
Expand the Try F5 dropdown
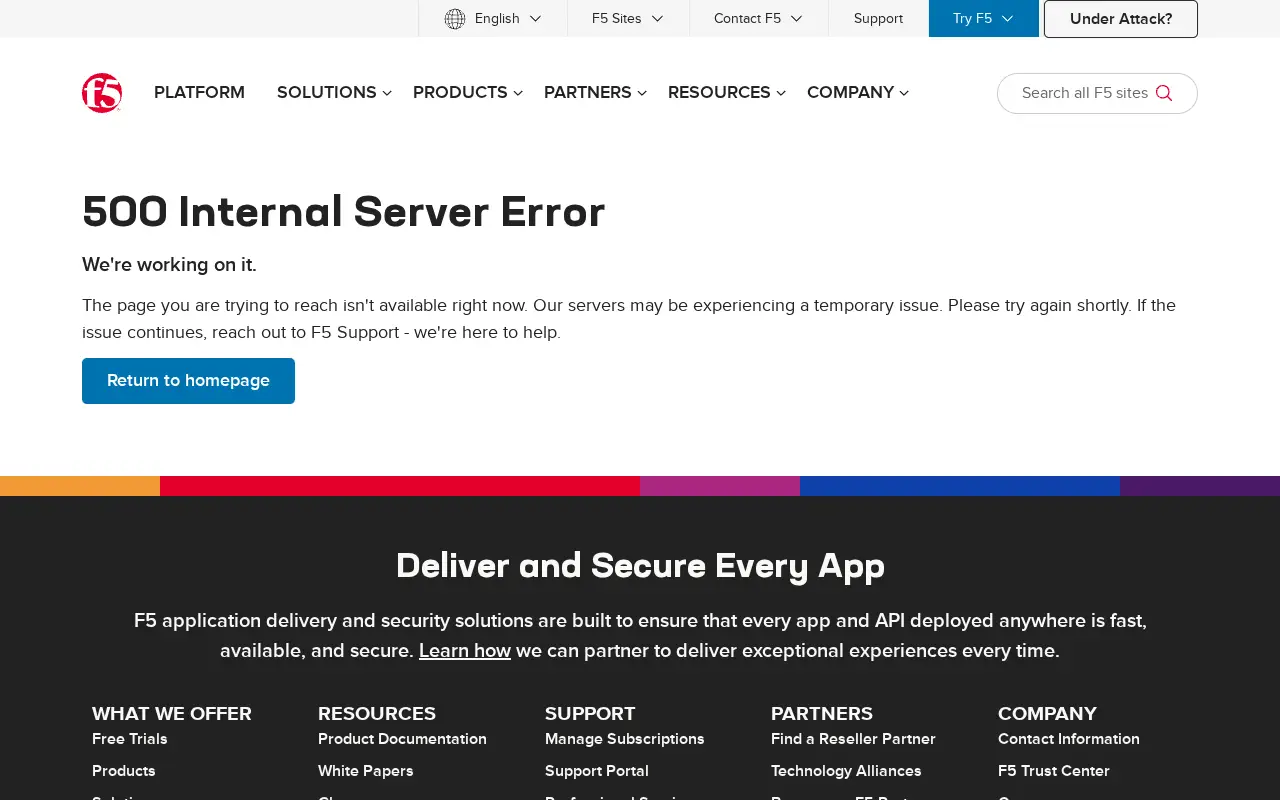tap(984, 19)
